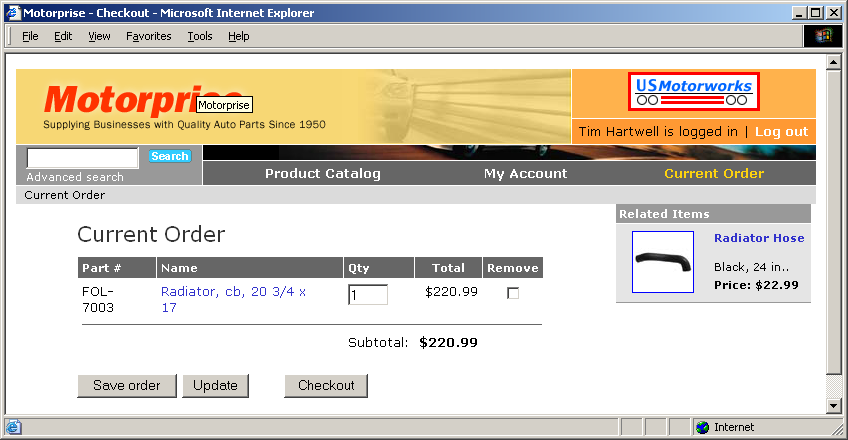Click the Part # column header
848x440 pixels.
coord(117,268)
